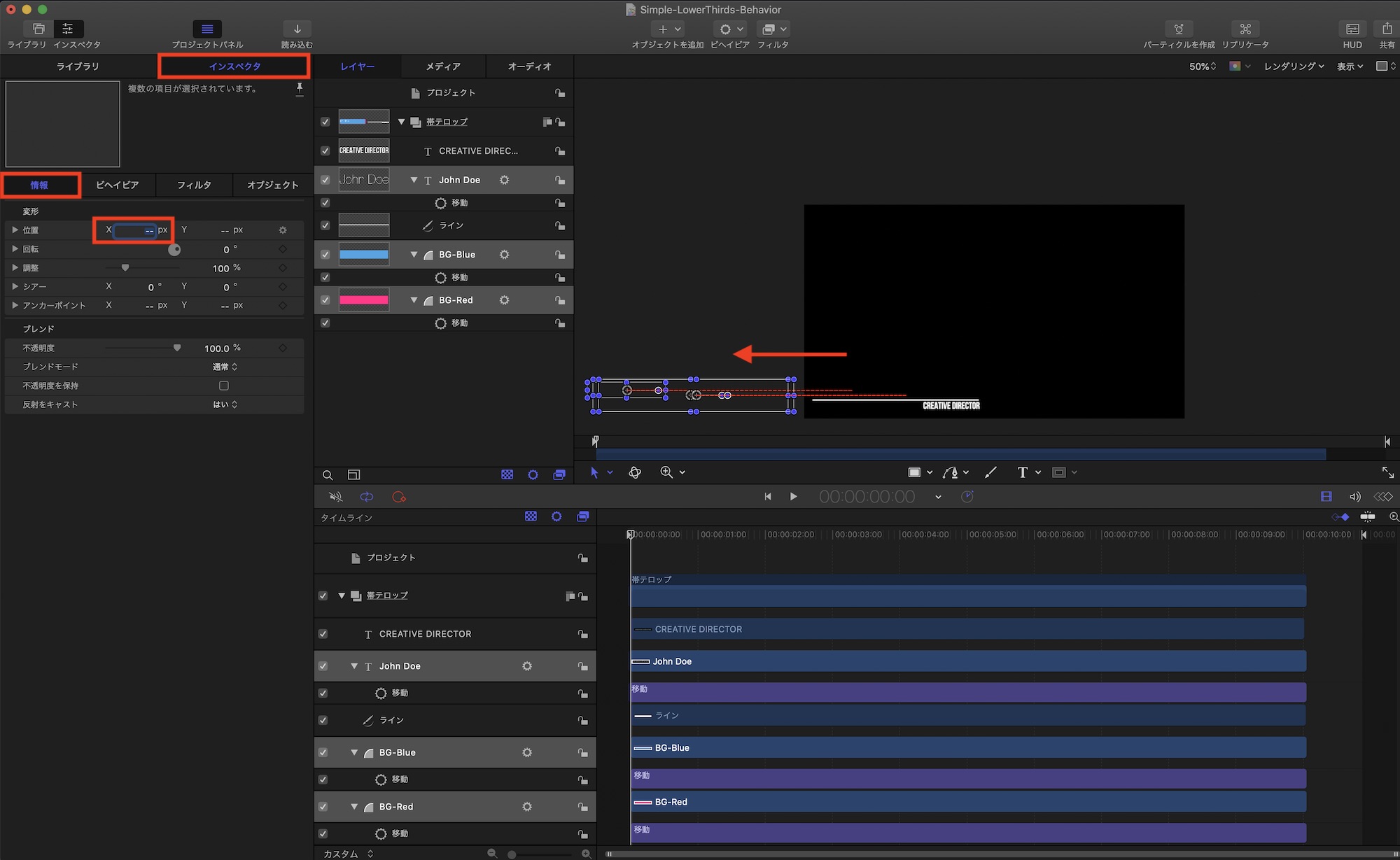Select the Text tool in canvas toolbar
1400x860 pixels.
[1022, 473]
